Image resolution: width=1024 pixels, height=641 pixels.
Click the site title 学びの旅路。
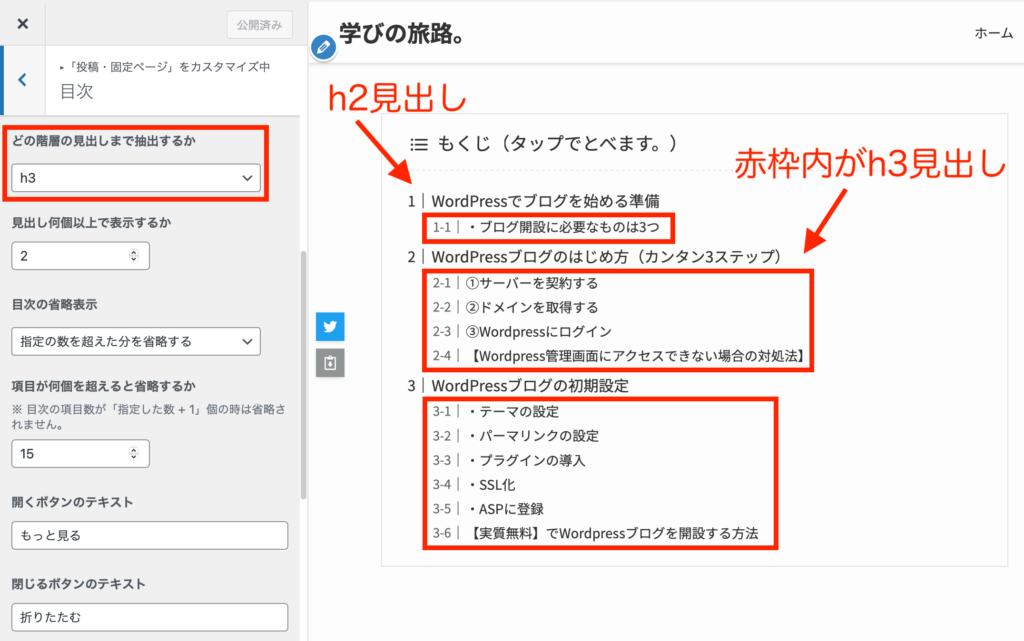(x=402, y=34)
